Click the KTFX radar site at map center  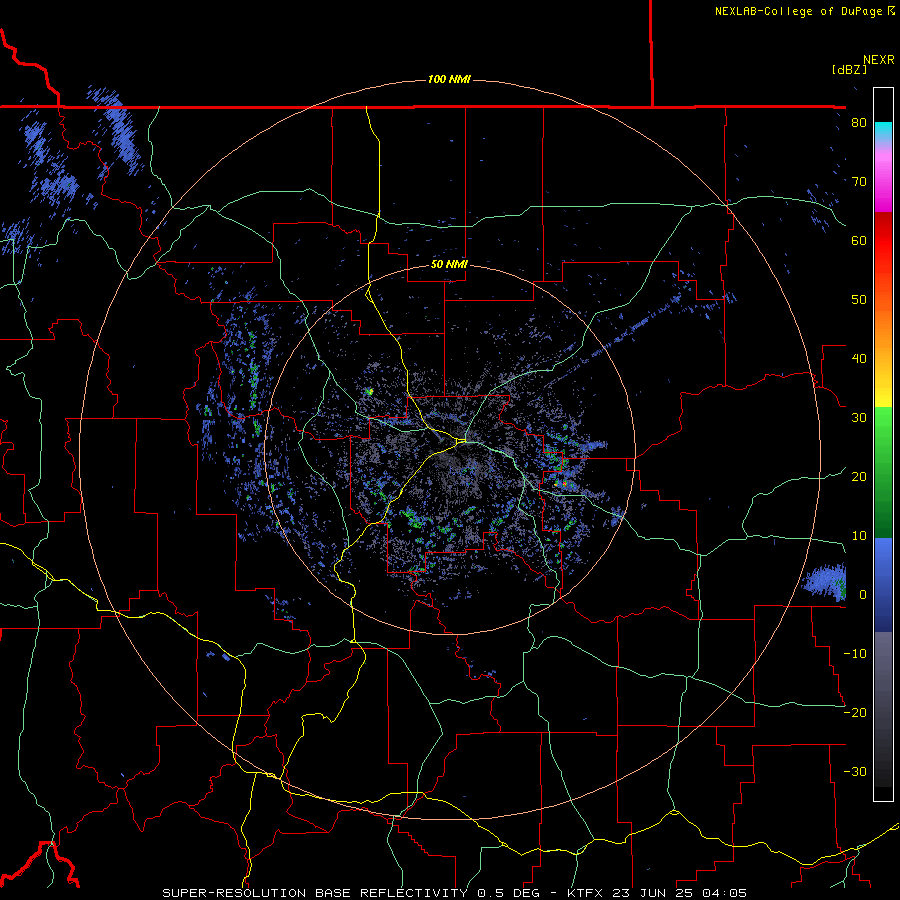(x=463, y=441)
